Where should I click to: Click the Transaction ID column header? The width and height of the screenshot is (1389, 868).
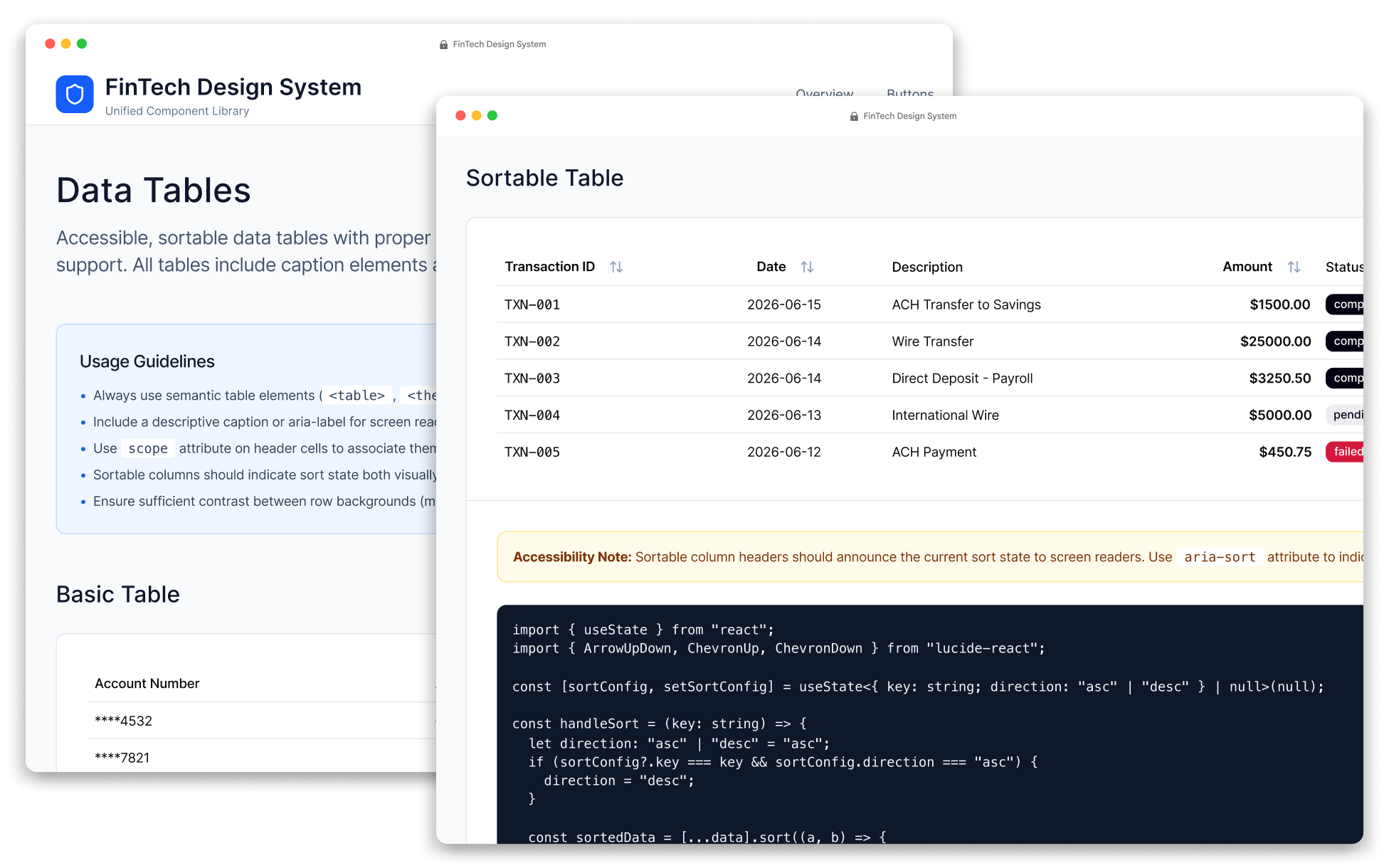[550, 267]
